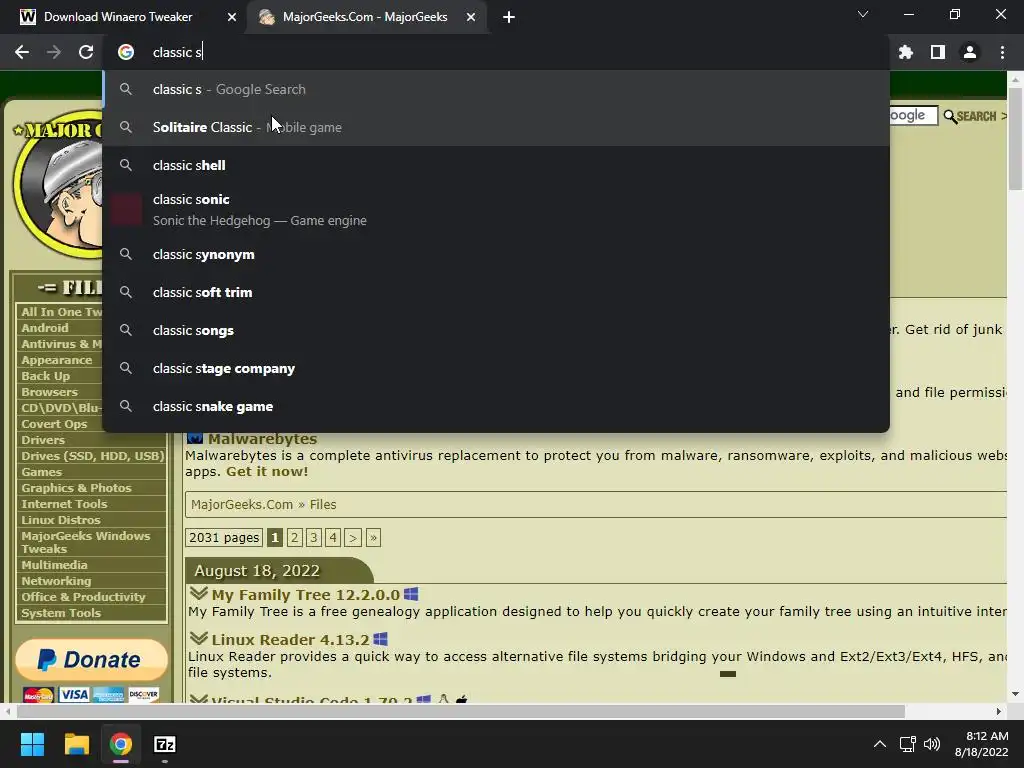Go to next page with > button
The height and width of the screenshot is (768, 1024).
coord(353,537)
